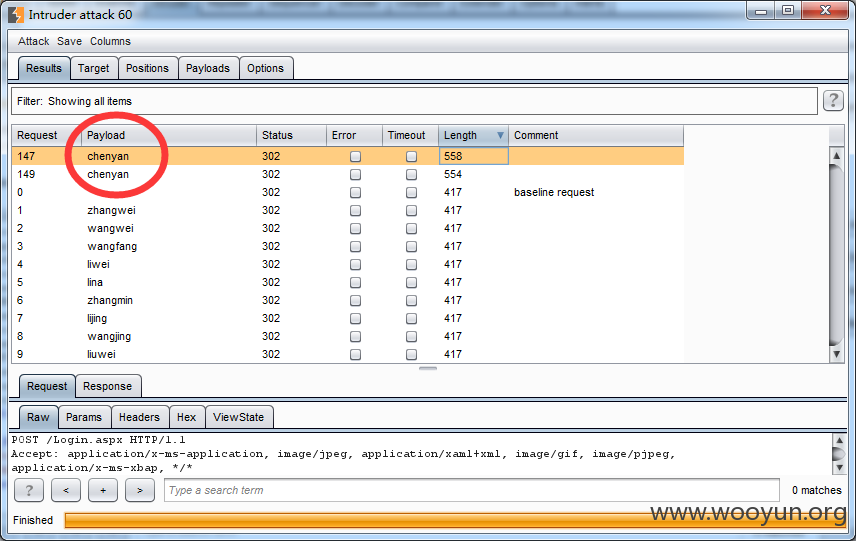Open the Params view tab
The width and height of the screenshot is (856, 541).
pyautogui.click(x=84, y=417)
